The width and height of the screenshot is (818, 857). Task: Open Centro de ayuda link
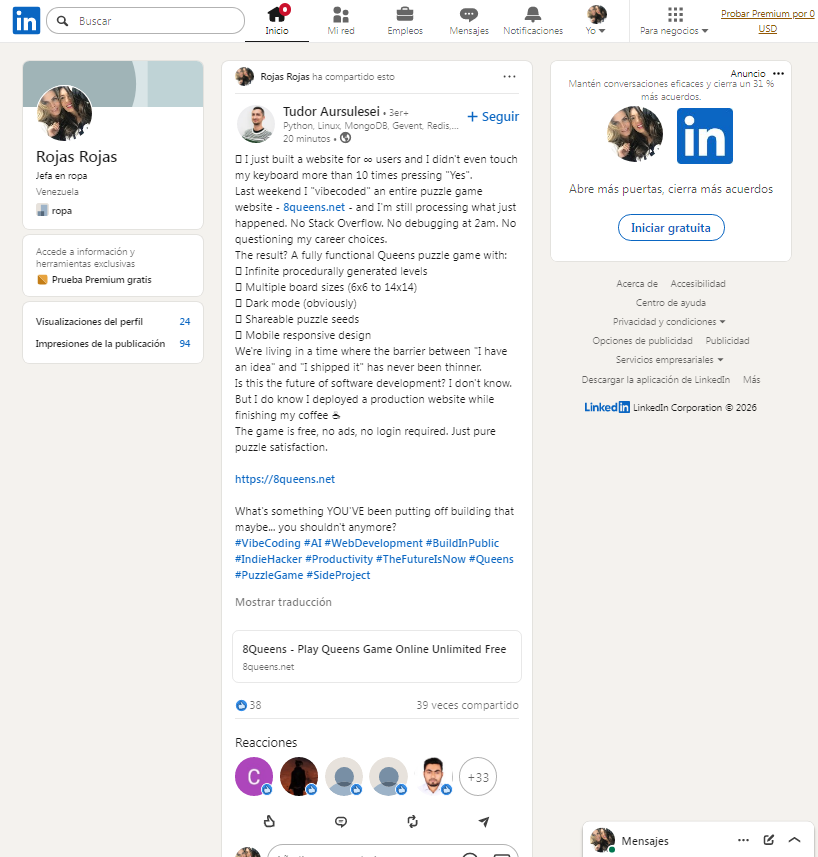(x=670, y=302)
